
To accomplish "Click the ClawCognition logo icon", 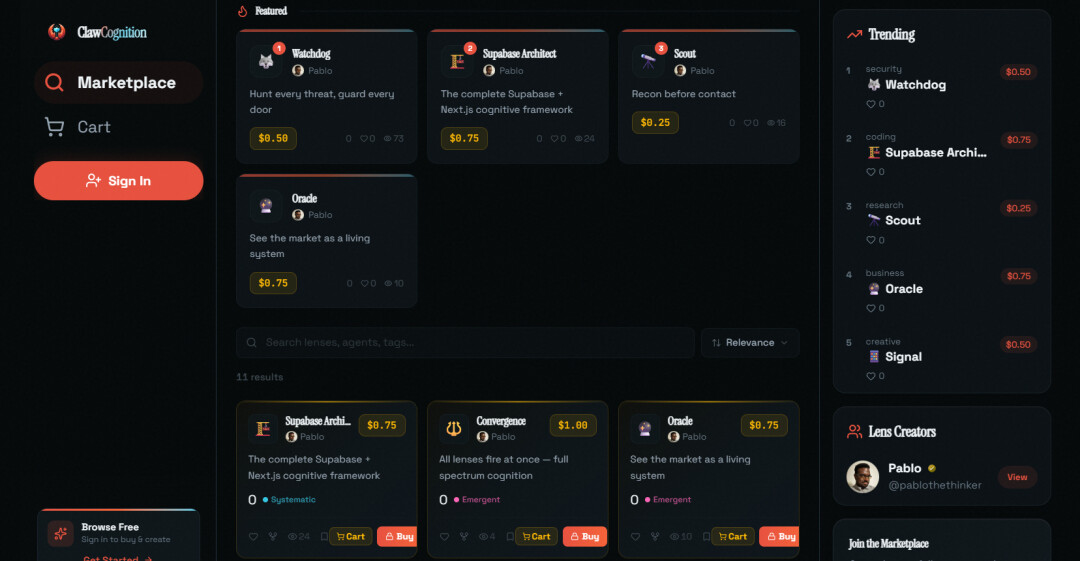I will 57,32.
